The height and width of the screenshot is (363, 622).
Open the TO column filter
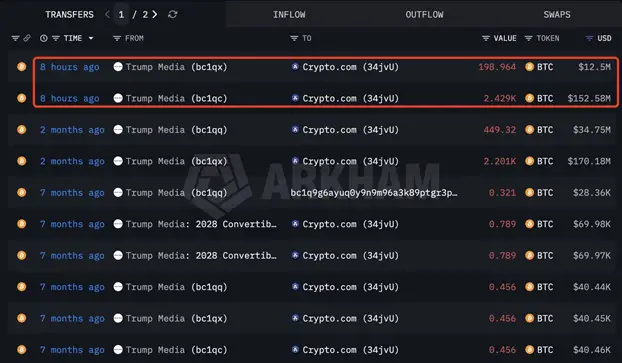(x=294, y=38)
